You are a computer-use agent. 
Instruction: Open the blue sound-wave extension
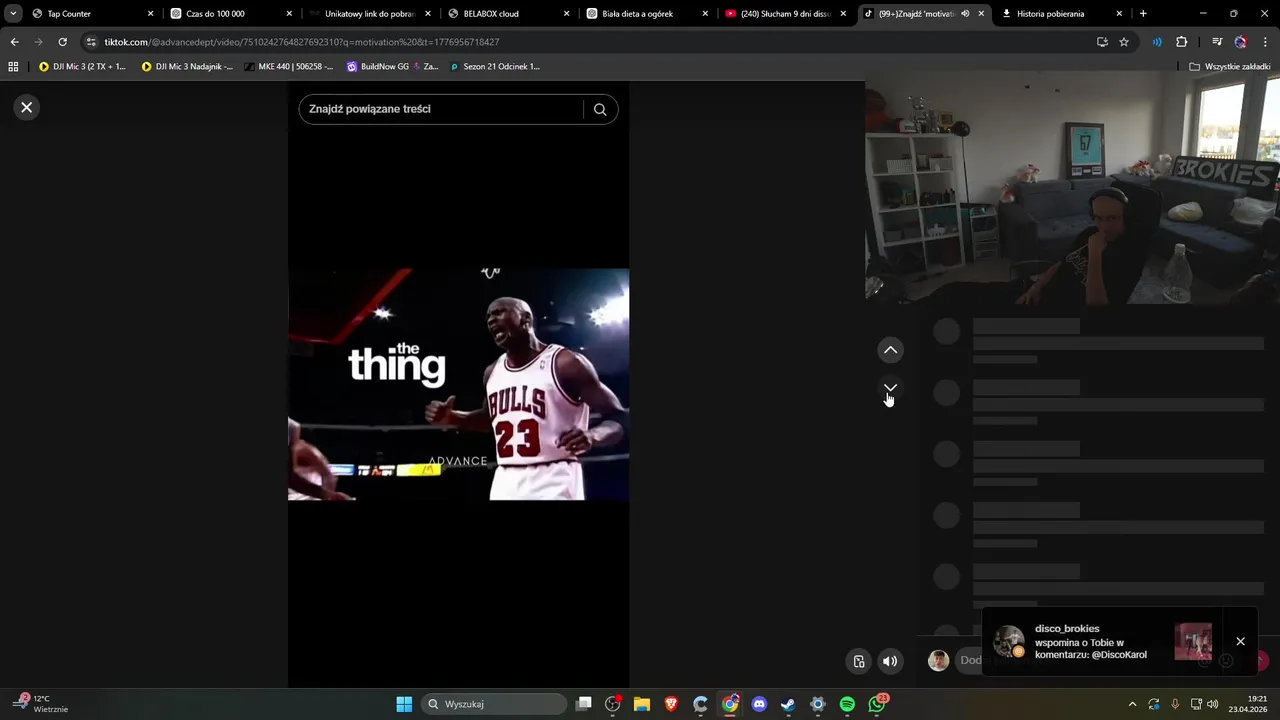tap(1157, 42)
